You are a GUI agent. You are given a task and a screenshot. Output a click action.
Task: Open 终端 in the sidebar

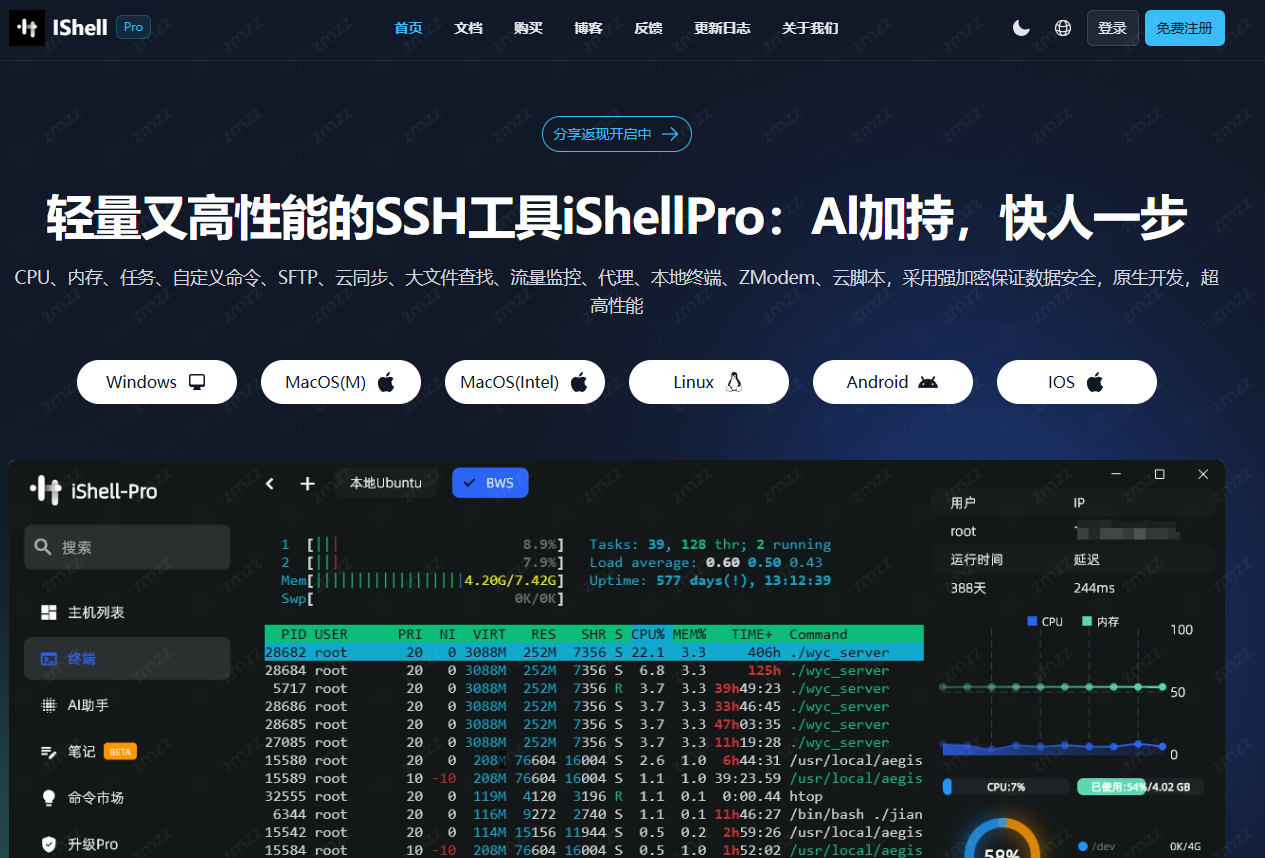(127, 659)
